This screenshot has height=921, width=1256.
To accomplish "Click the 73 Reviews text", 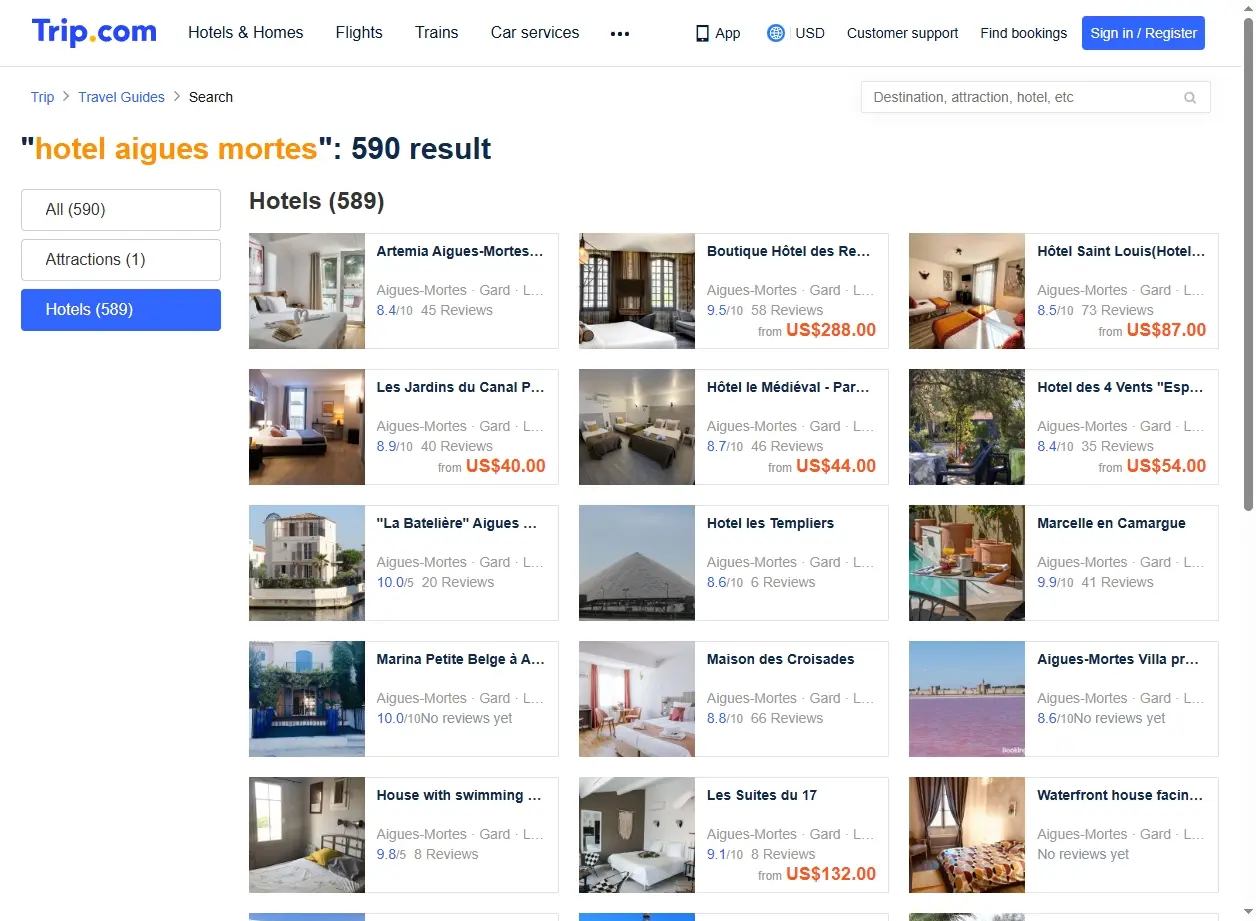I will (1117, 311).
